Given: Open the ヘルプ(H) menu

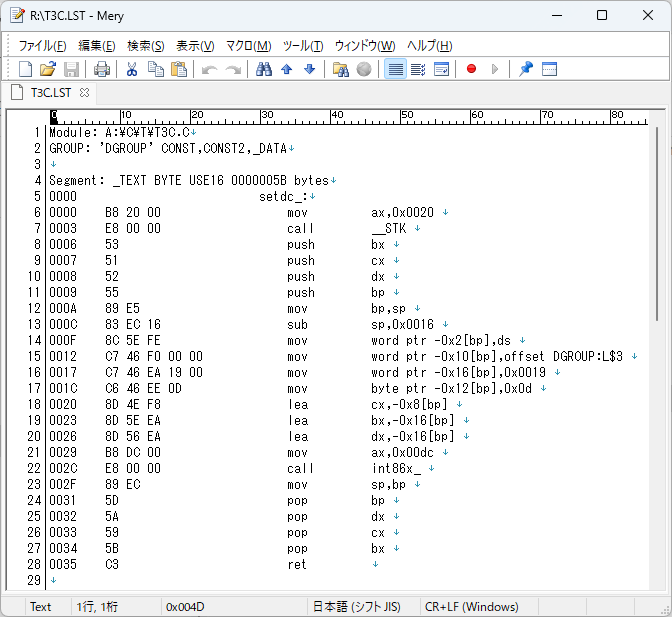Looking at the screenshot, I should [x=429, y=45].
